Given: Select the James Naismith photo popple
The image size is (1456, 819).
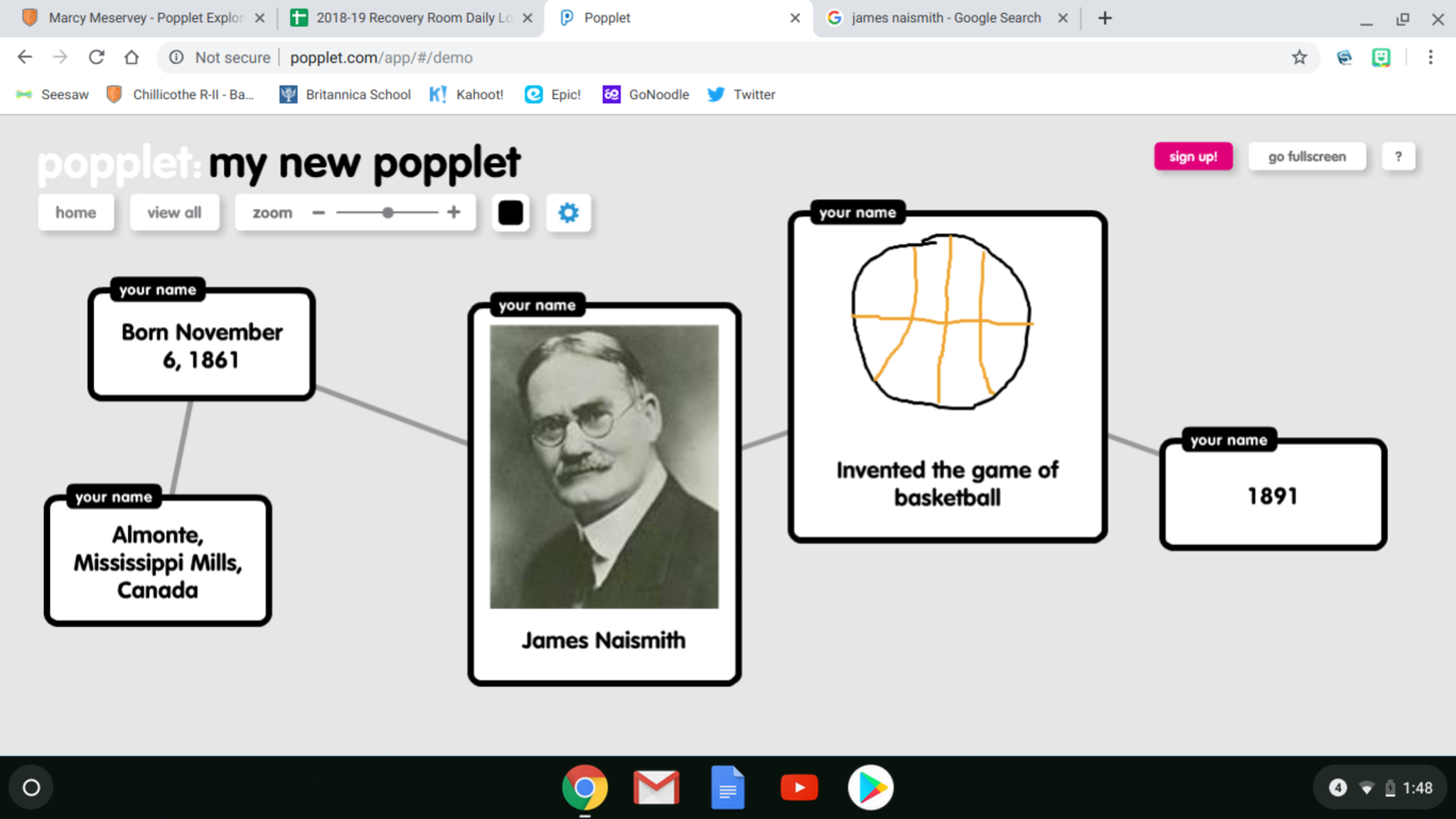Looking at the screenshot, I should pyautogui.click(x=604, y=466).
